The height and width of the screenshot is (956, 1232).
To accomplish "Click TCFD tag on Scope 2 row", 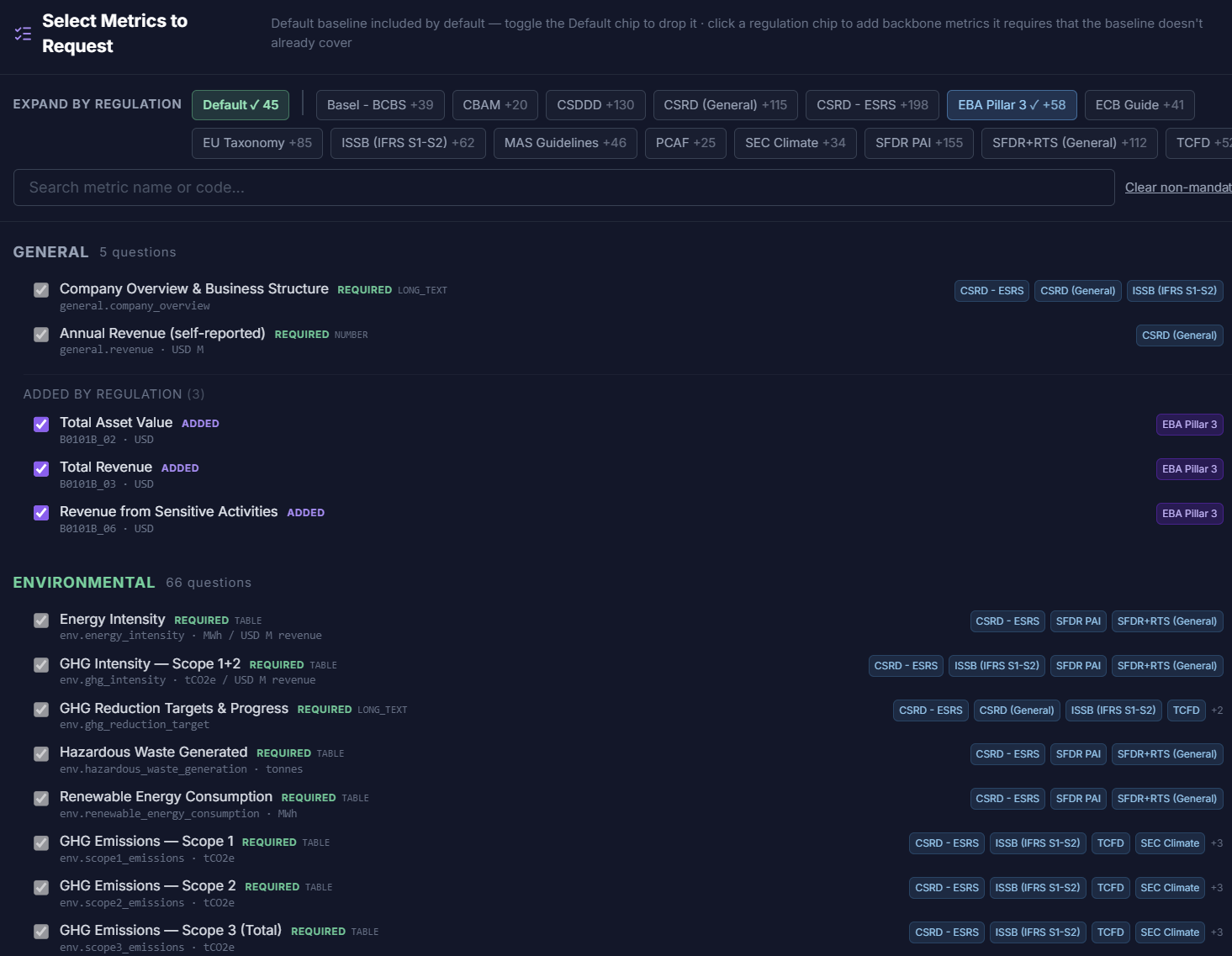I will point(1110,888).
